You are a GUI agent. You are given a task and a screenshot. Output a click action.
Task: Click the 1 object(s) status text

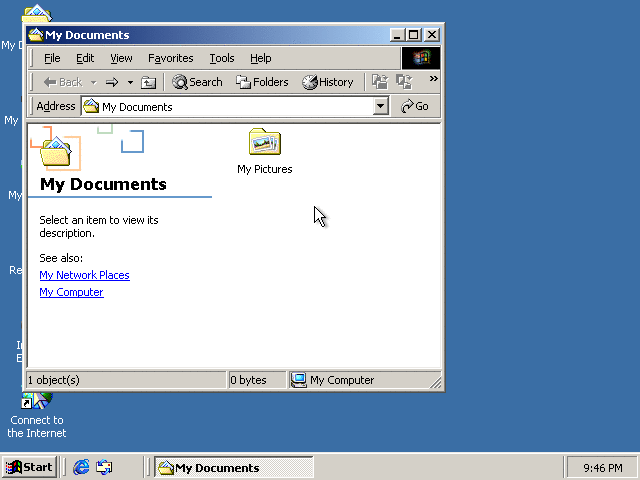click(x=53, y=380)
